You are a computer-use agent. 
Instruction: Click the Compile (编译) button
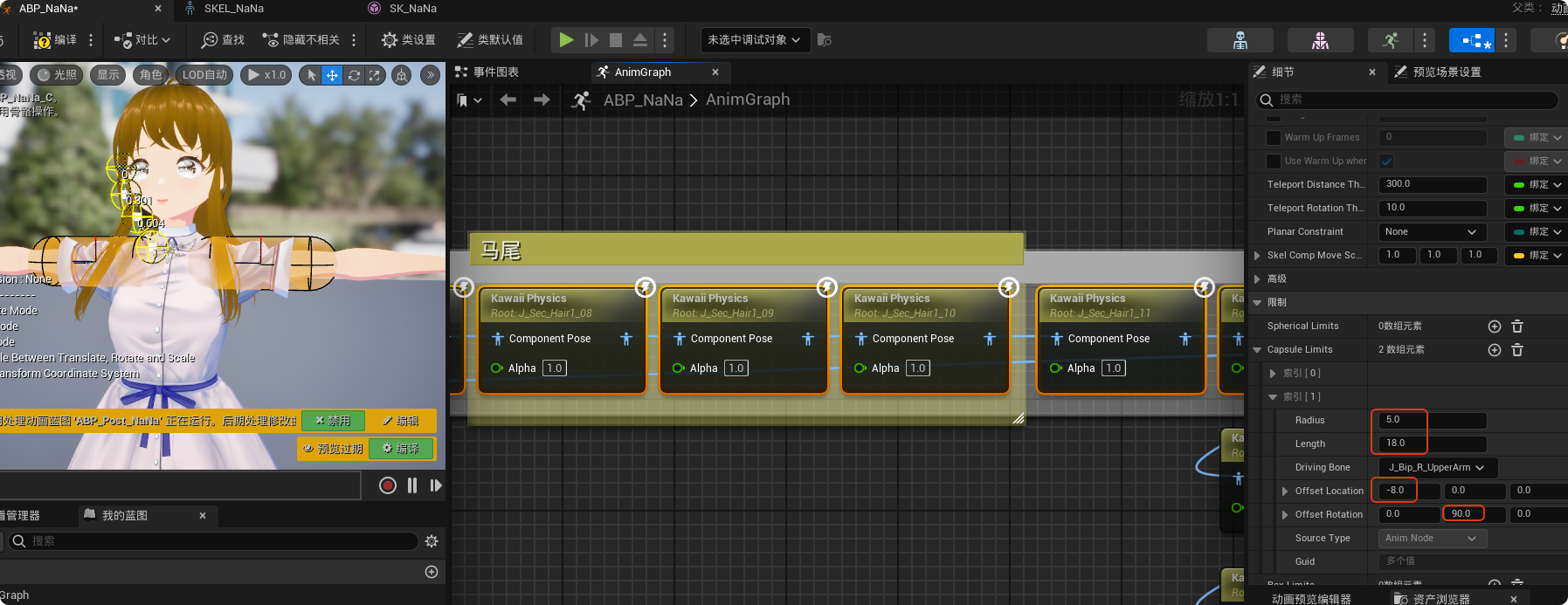54,40
